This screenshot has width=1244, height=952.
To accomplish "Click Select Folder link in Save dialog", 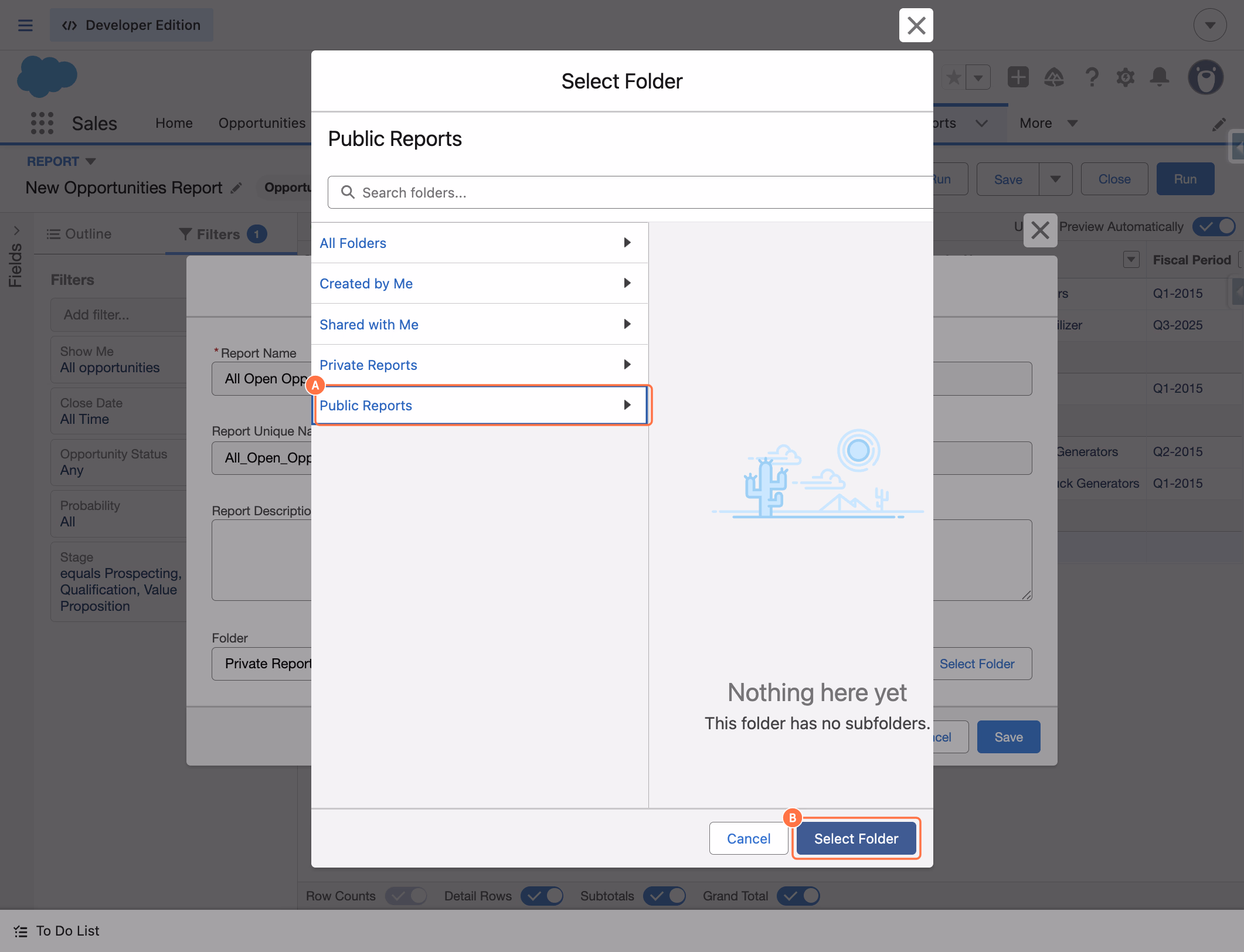I will tap(977, 664).
